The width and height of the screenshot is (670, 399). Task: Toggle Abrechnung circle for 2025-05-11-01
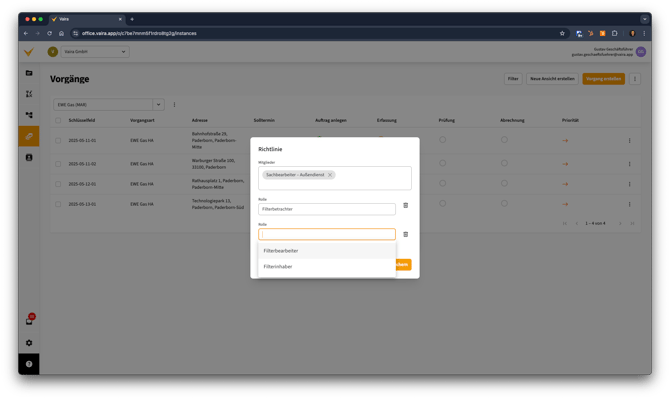point(504,140)
